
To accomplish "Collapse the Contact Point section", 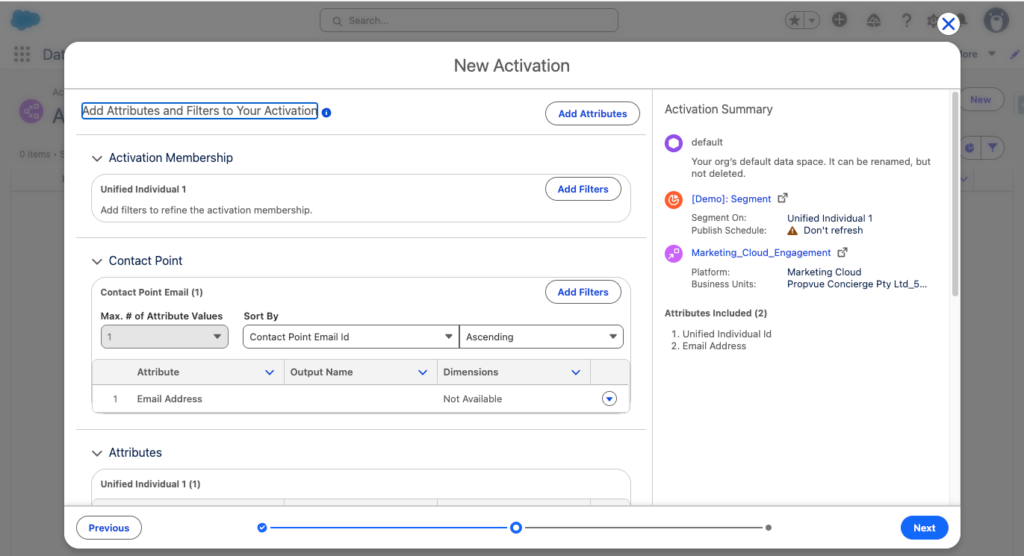I will click(97, 261).
